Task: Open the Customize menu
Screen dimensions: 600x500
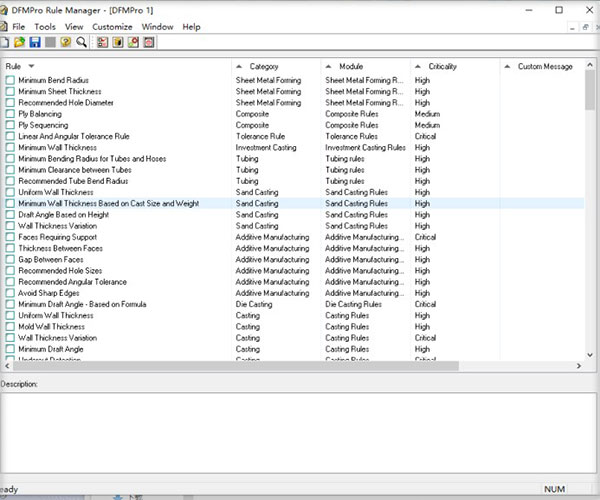Action: pos(112,27)
